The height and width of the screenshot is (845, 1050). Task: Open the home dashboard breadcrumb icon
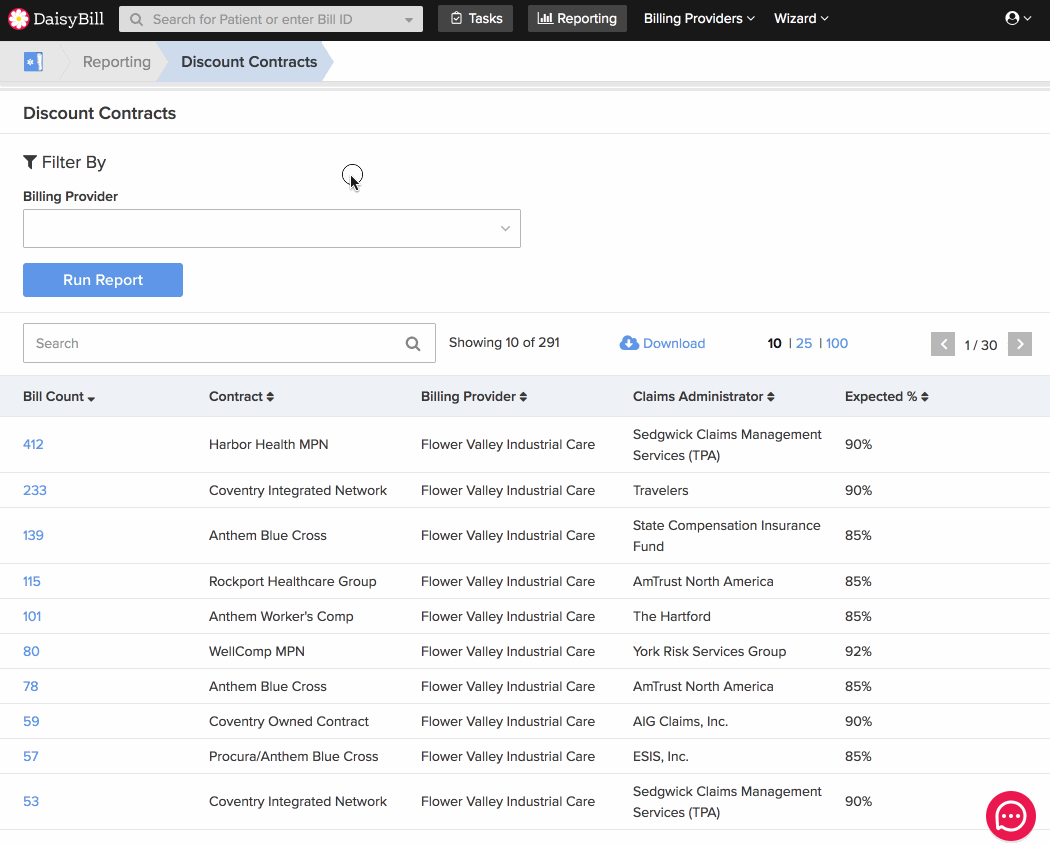point(33,62)
